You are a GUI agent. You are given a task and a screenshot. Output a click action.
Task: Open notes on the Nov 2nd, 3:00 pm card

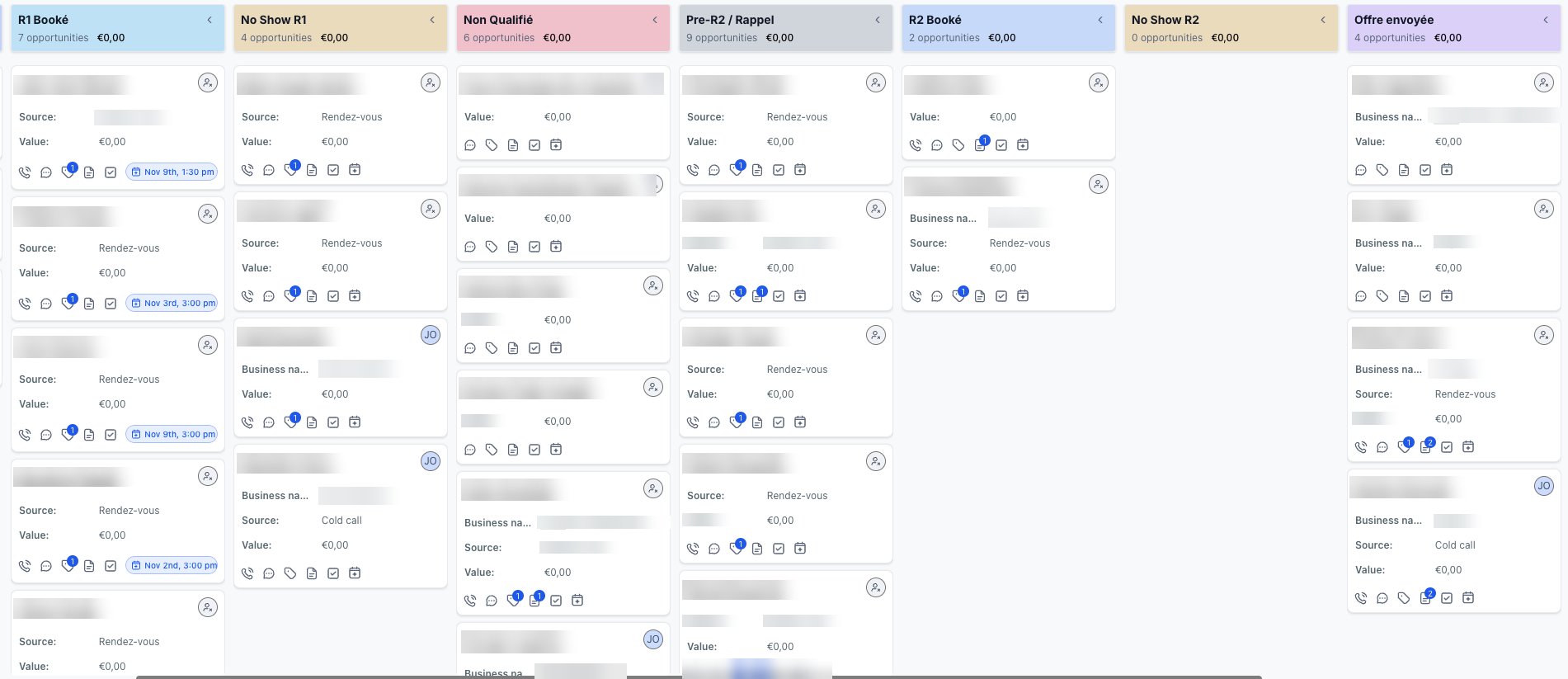pyautogui.click(x=89, y=566)
